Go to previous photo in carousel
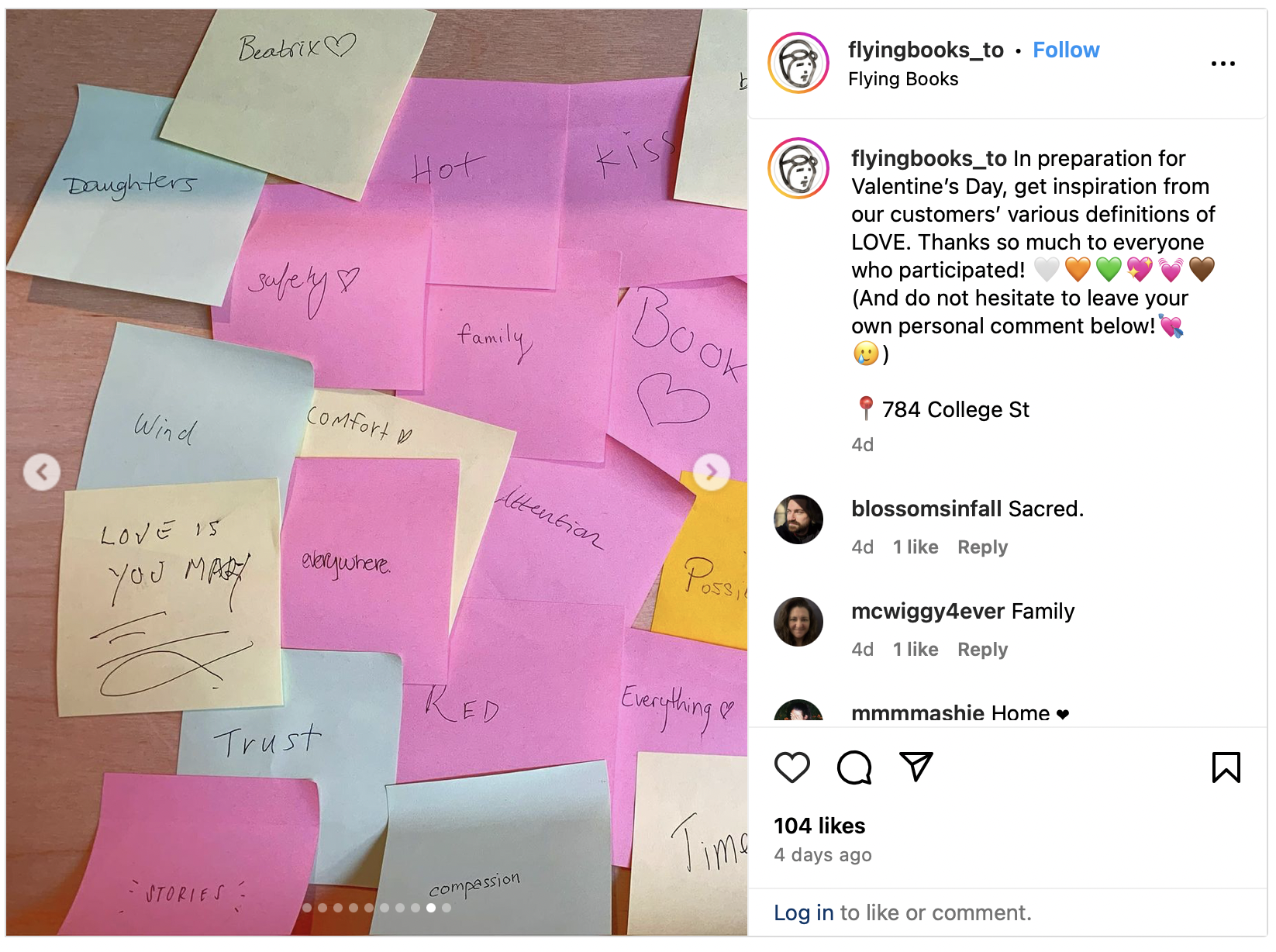Image resolution: width=1276 pixels, height=952 pixels. 42,471
